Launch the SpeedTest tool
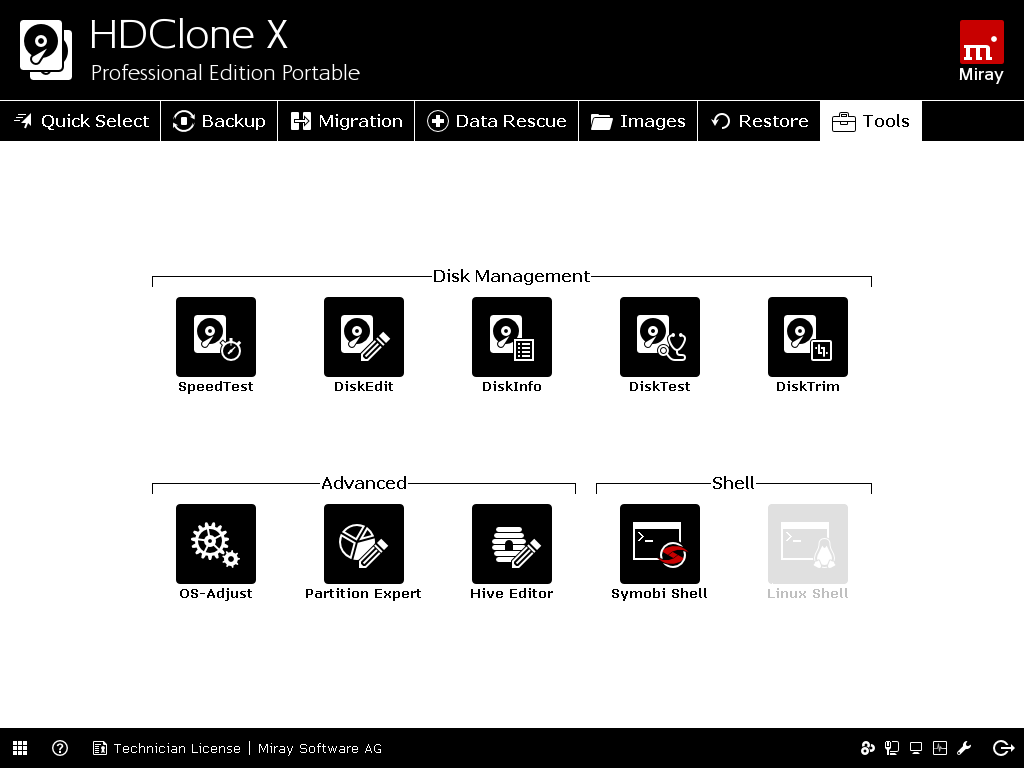Screen dimensions: 1024x768 pyautogui.click(x=216, y=337)
